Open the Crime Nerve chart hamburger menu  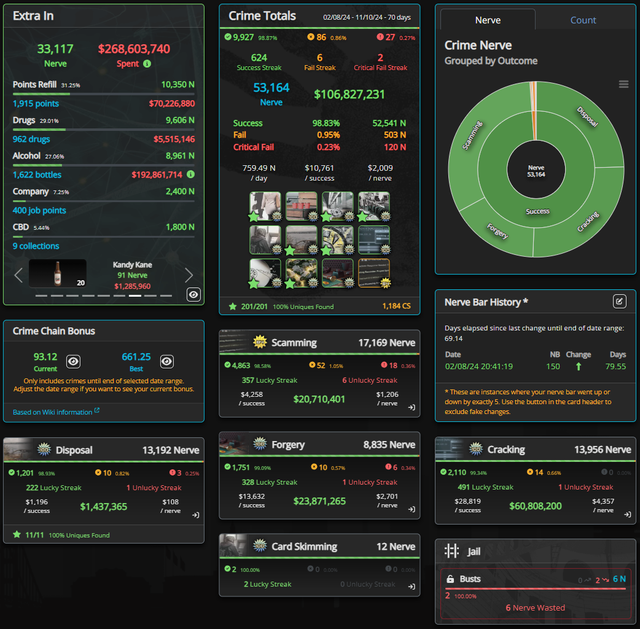[623, 84]
